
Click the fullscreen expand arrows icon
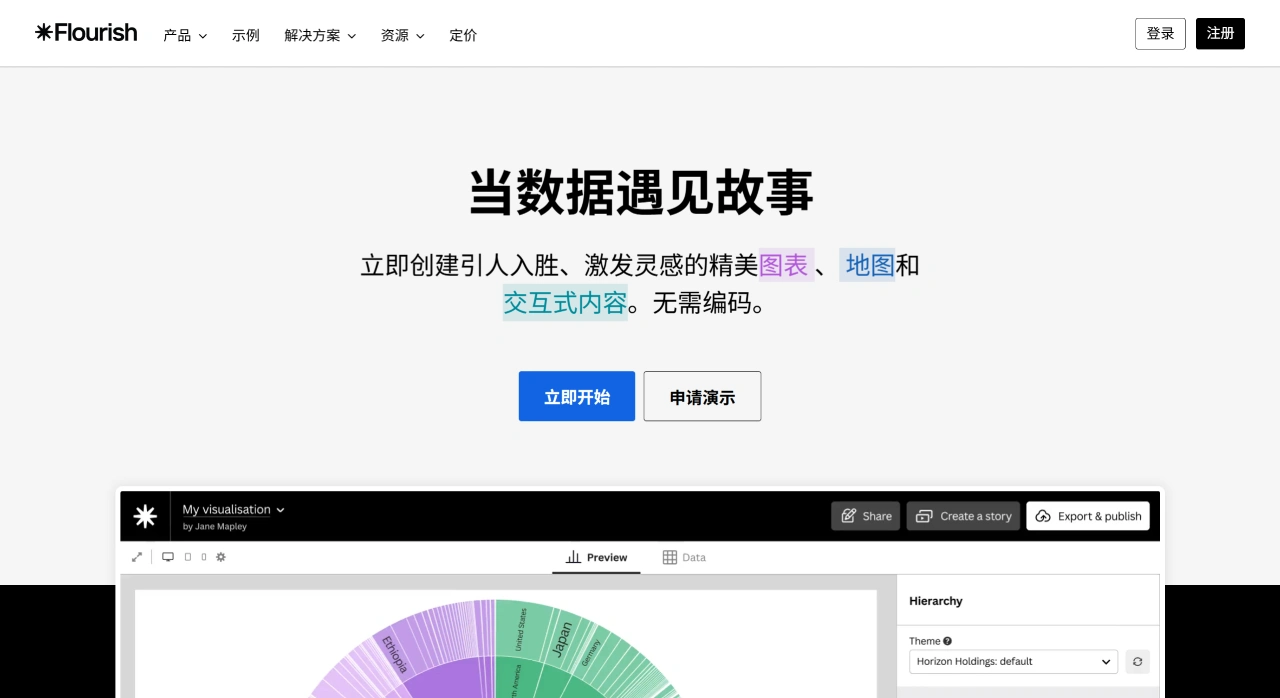pyautogui.click(x=137, y=557)
